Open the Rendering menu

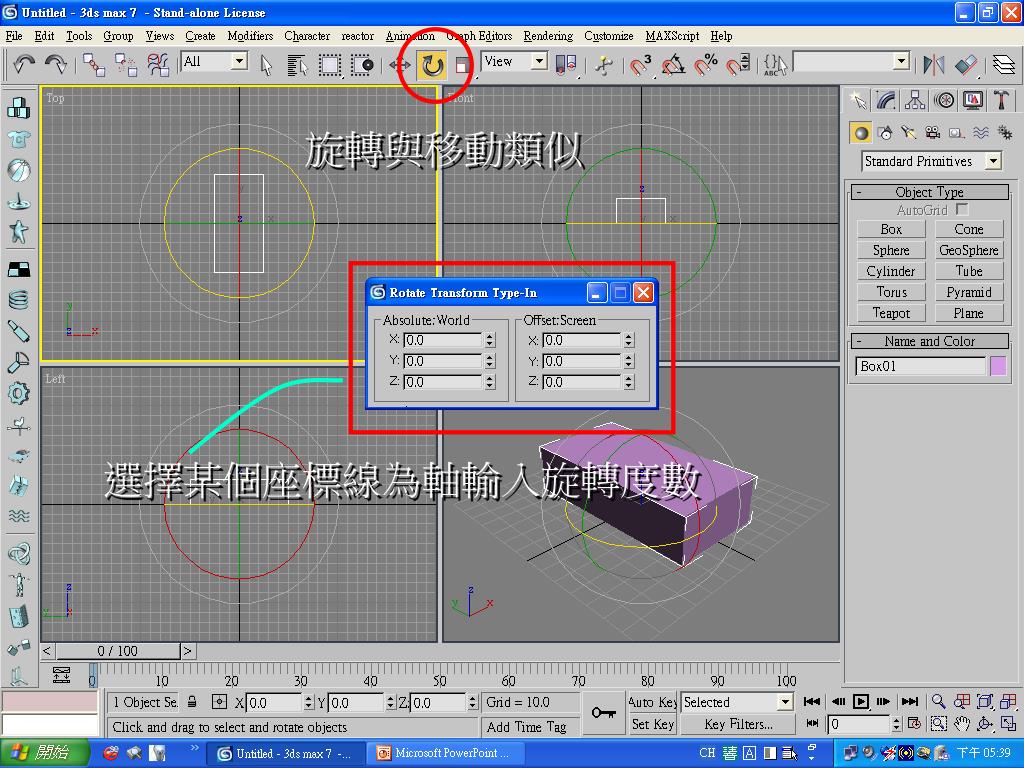click(548, 36)
